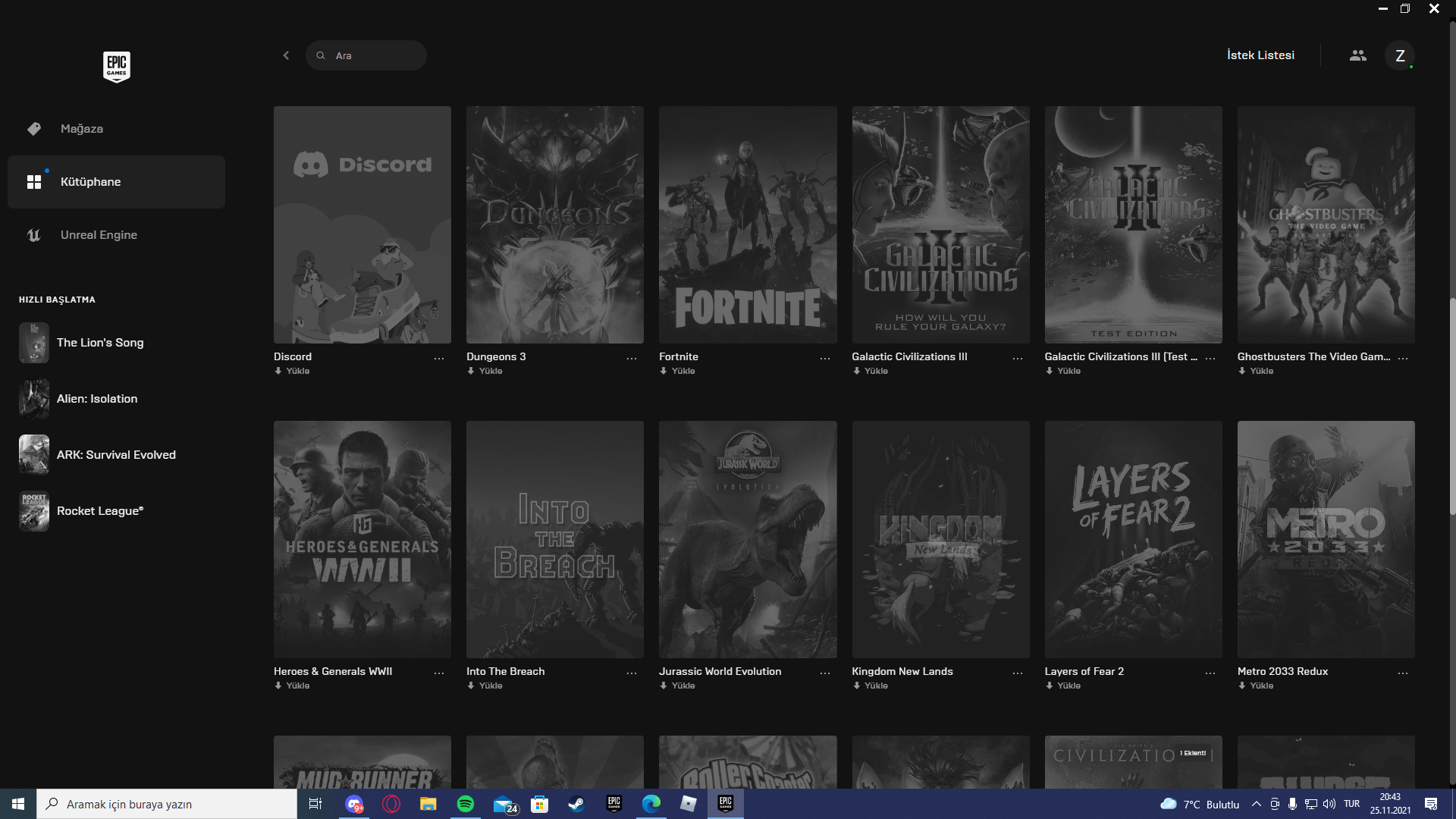1456x819 pixels.
Task: Open options for Galactic Civilizations III Test Edition
Action: tap(1210, 358)
